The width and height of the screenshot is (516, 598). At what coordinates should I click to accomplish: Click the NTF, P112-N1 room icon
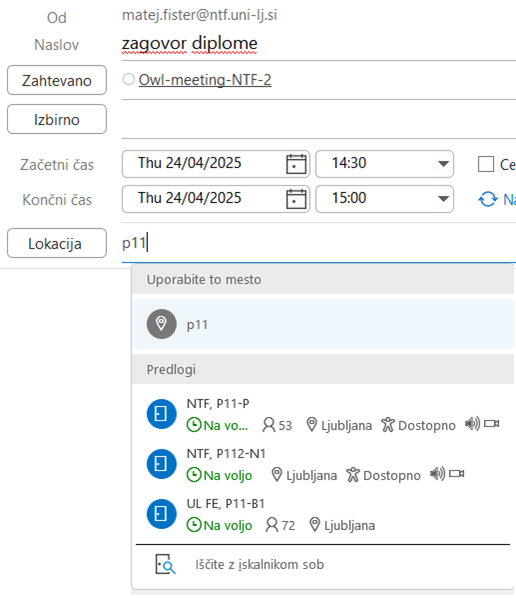pyautogui.click(x=162, y=464)
